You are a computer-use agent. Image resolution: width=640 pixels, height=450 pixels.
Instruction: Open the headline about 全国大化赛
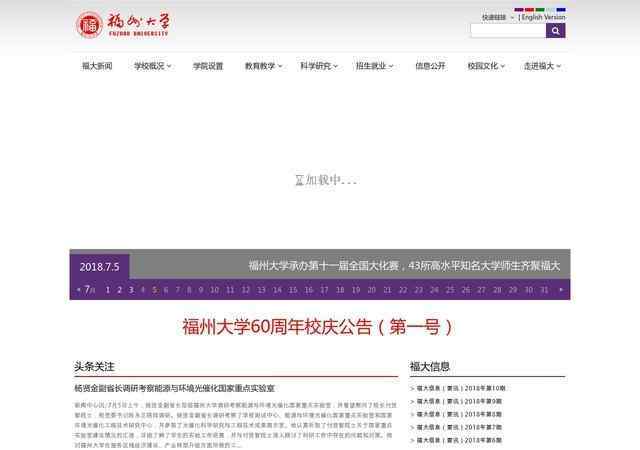tap(404, 266)
